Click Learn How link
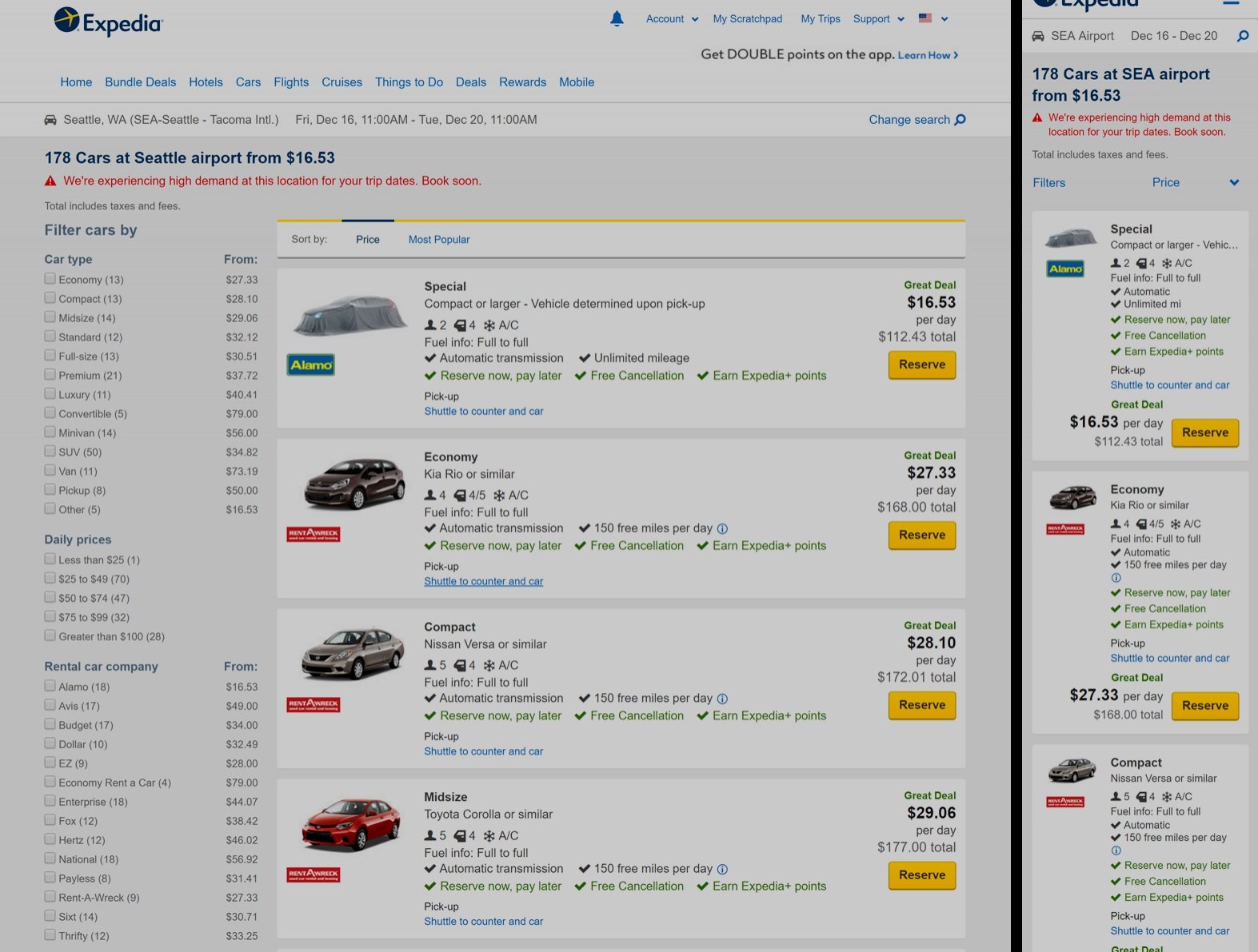This screenshot has width=1258, height=952. click(x=928, y=55)
